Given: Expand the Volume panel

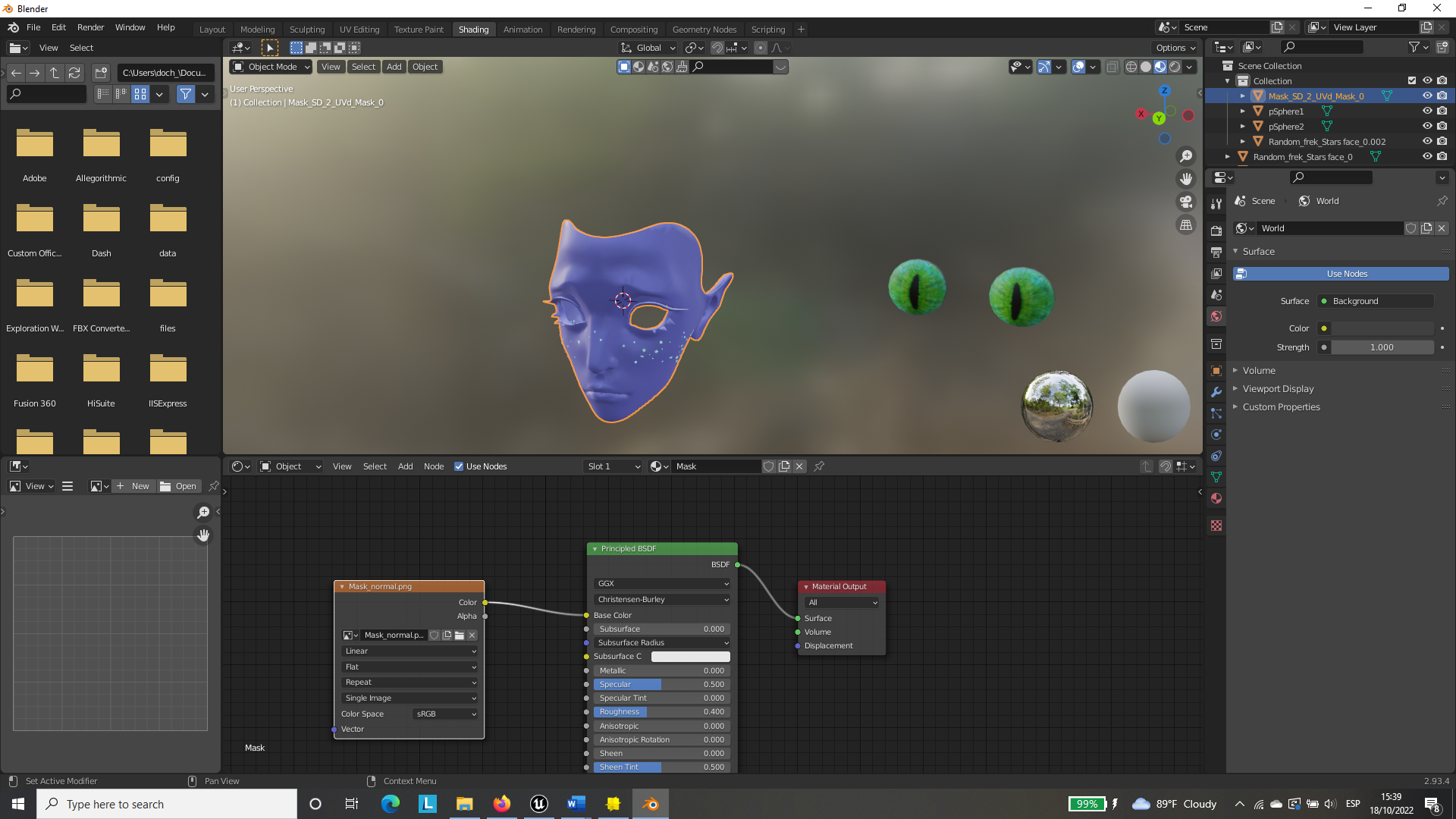Looking at the screenshot, I should pos(1259,371).
